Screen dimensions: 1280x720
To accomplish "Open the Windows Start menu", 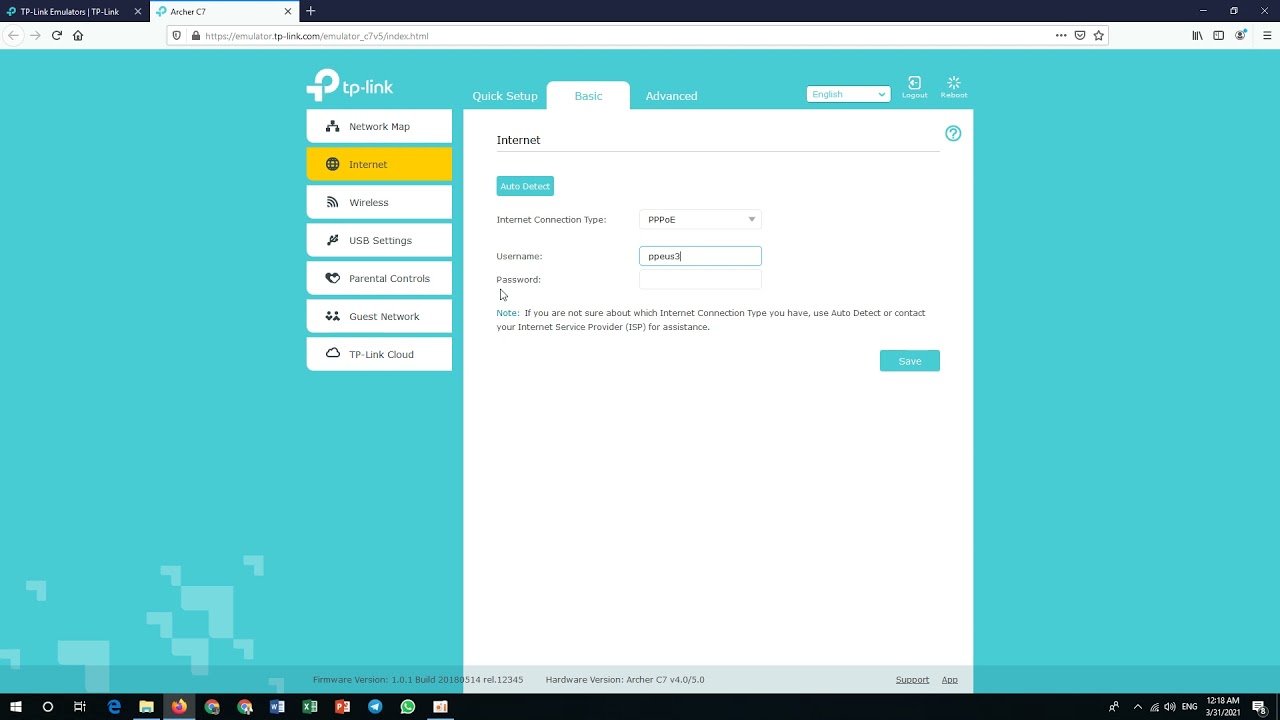I will point(15,707).
